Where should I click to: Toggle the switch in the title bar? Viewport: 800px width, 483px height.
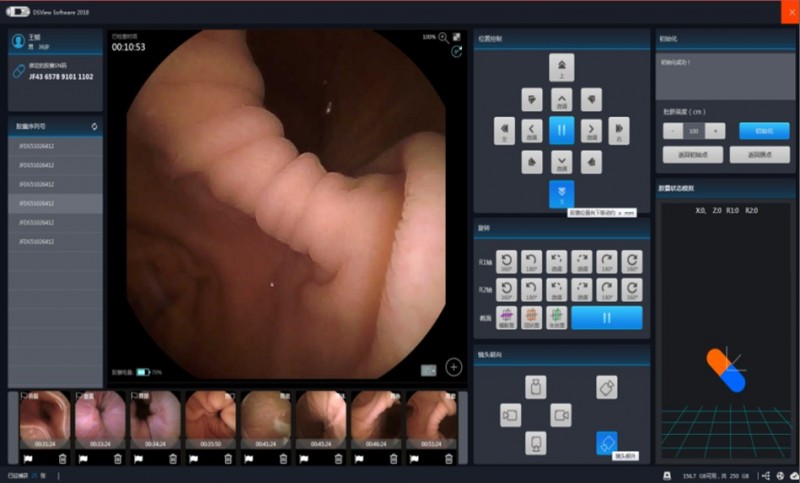click(17, 11)
